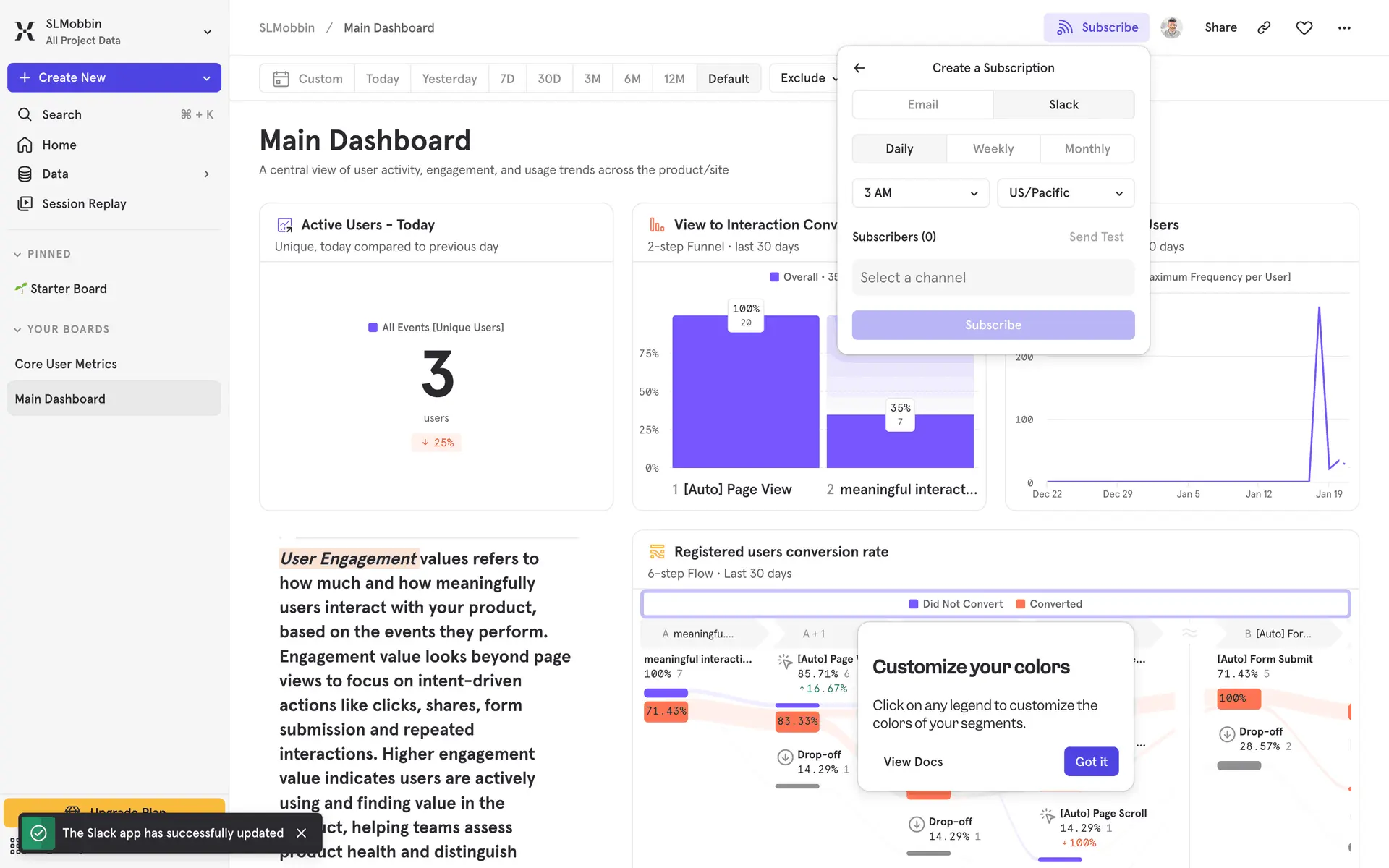Click the copy link icon in header
This screenshot has height=868, width=1389.
pos(1264,27)
